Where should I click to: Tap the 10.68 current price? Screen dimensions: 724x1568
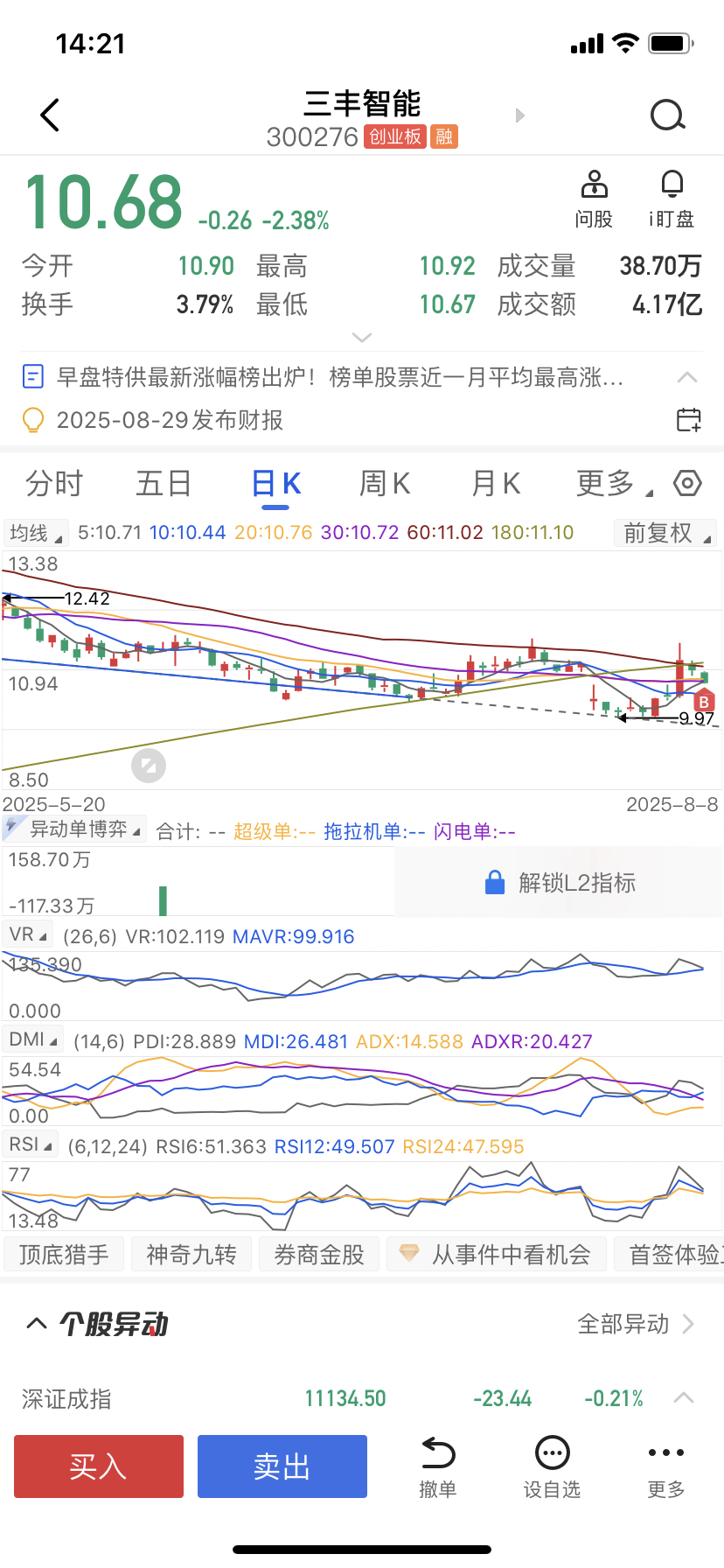coord(103,202)
